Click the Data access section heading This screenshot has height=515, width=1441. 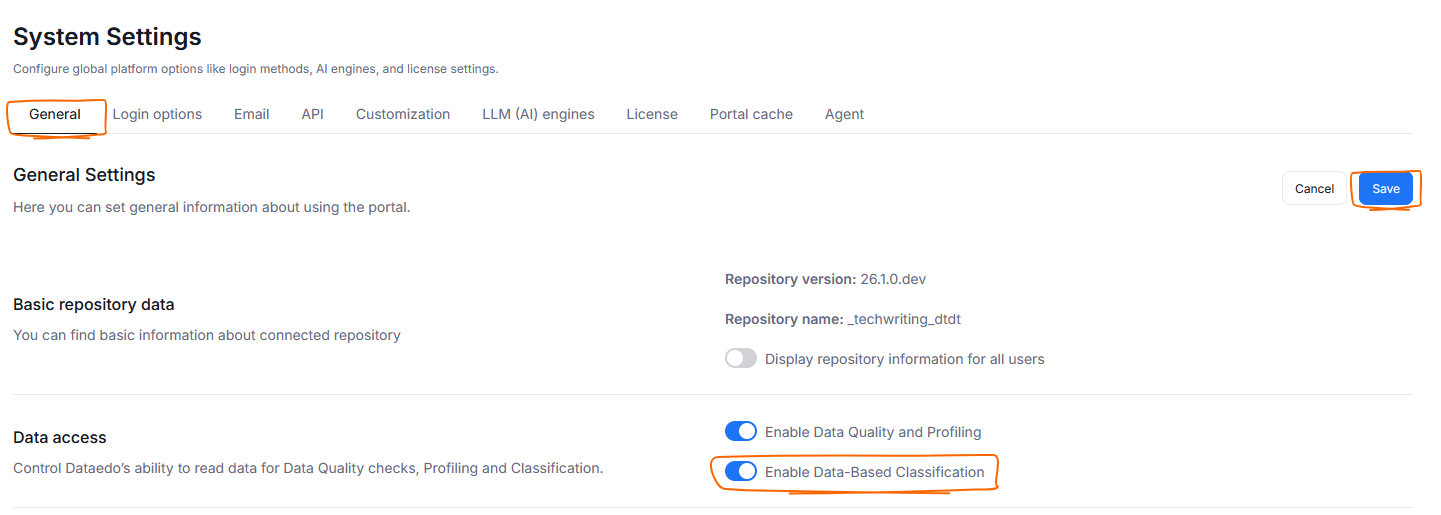tap(60, 437)
